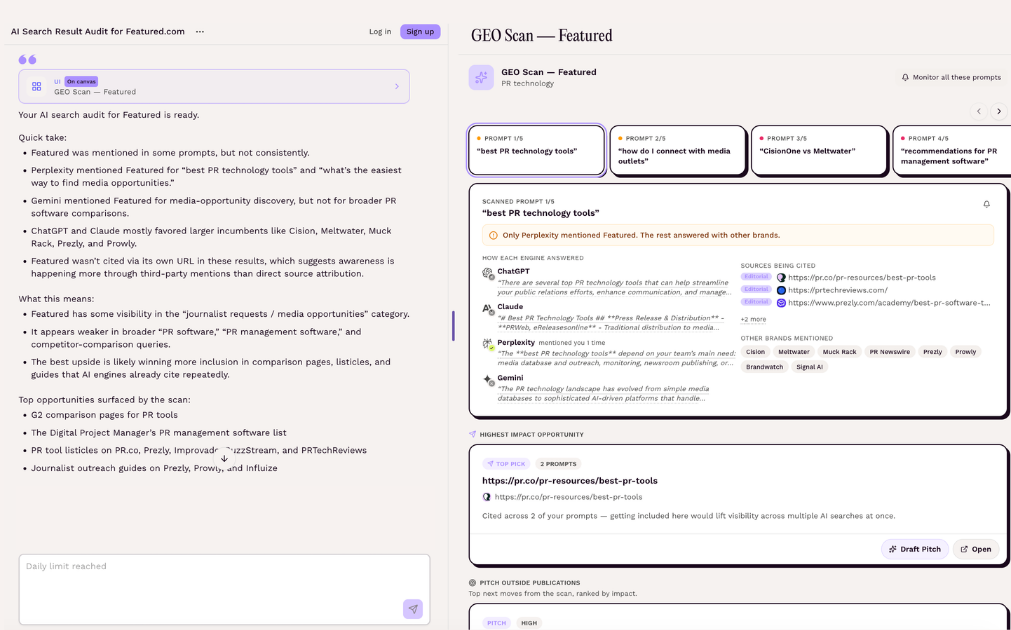Click the ChatGPT engine icon

click(x=488, y=273)
